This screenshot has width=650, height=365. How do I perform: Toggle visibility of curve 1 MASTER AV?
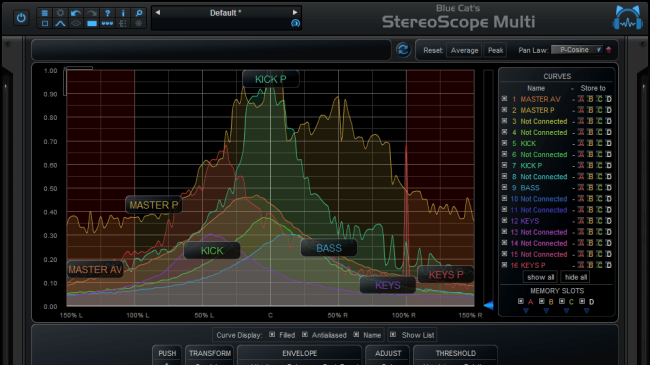(x=504, y=99)
